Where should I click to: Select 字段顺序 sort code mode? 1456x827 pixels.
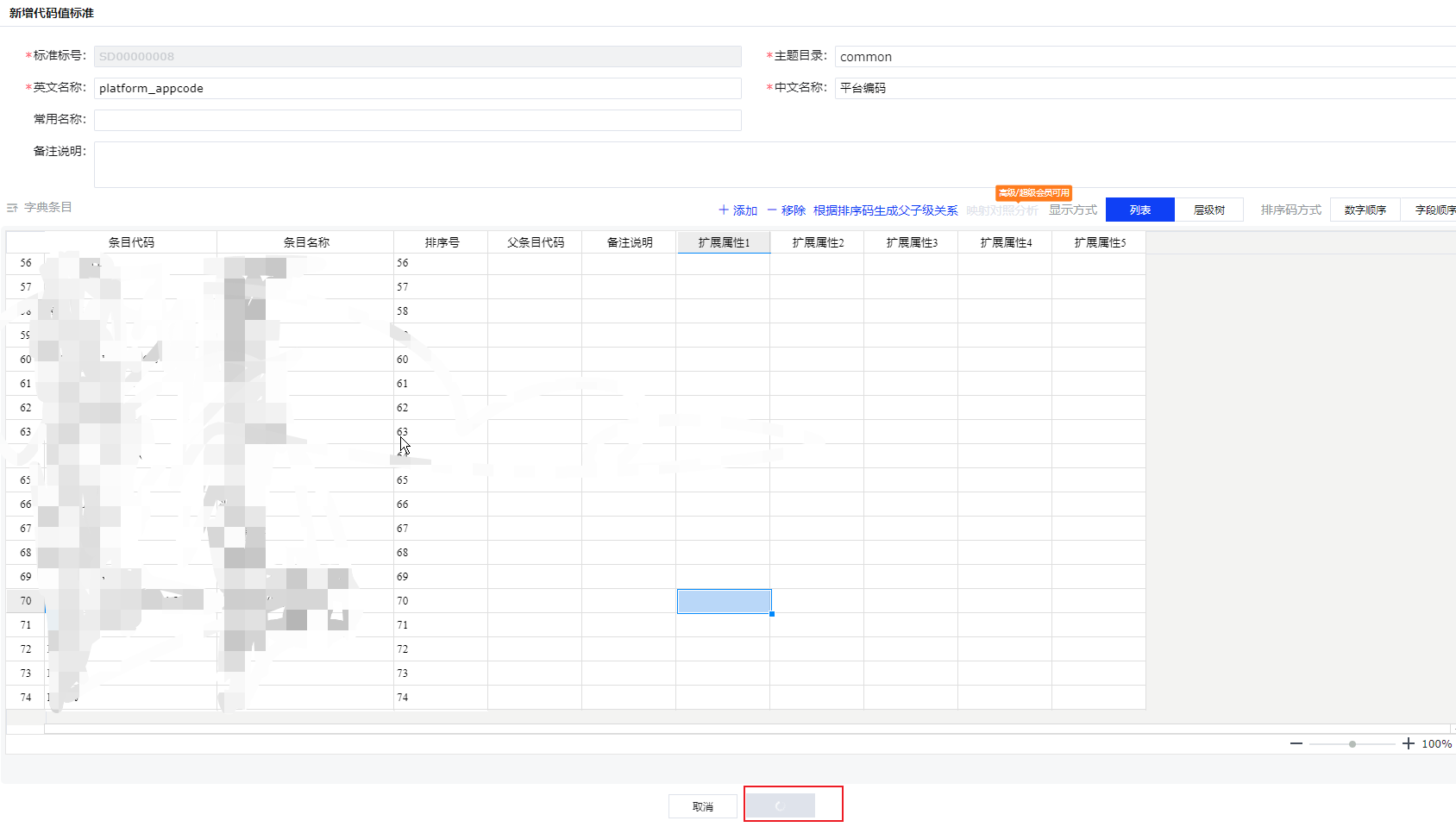1434,210
